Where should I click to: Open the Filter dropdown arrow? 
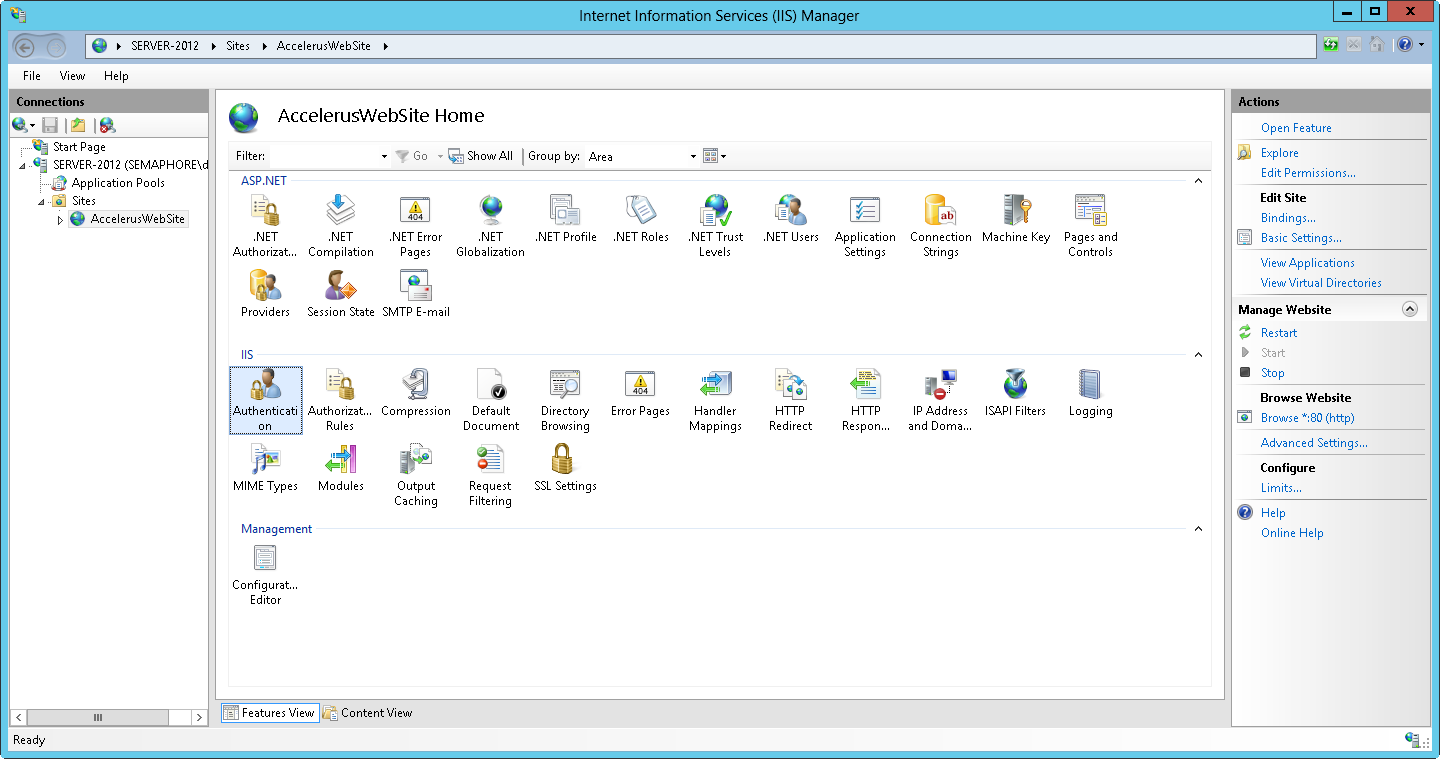tap(384, 156)
